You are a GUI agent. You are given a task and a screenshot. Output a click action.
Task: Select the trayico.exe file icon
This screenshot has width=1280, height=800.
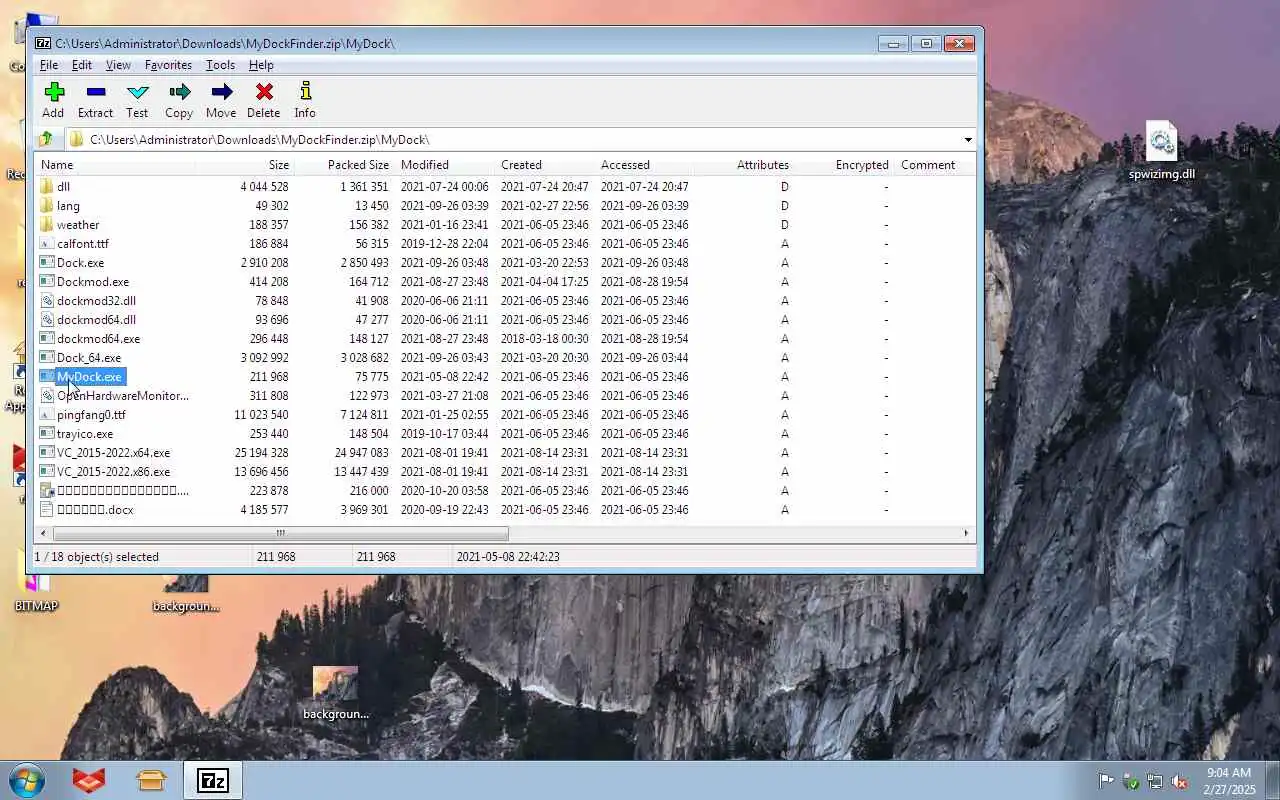(46, 433)
